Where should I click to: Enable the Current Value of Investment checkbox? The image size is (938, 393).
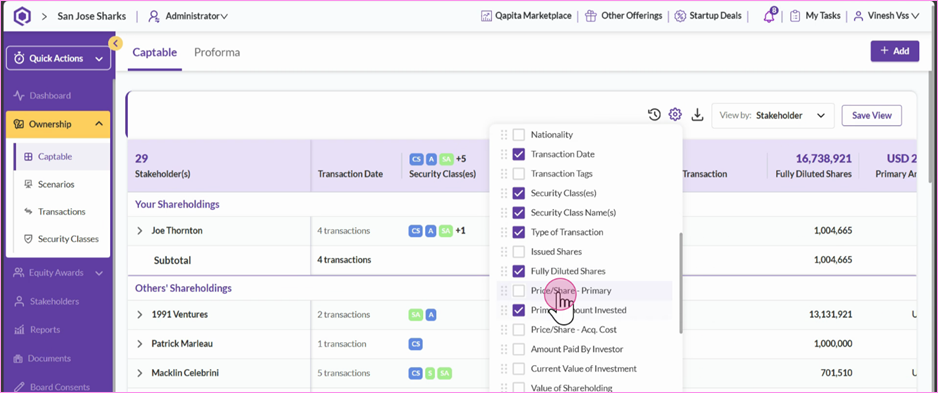tap(519, 368)
